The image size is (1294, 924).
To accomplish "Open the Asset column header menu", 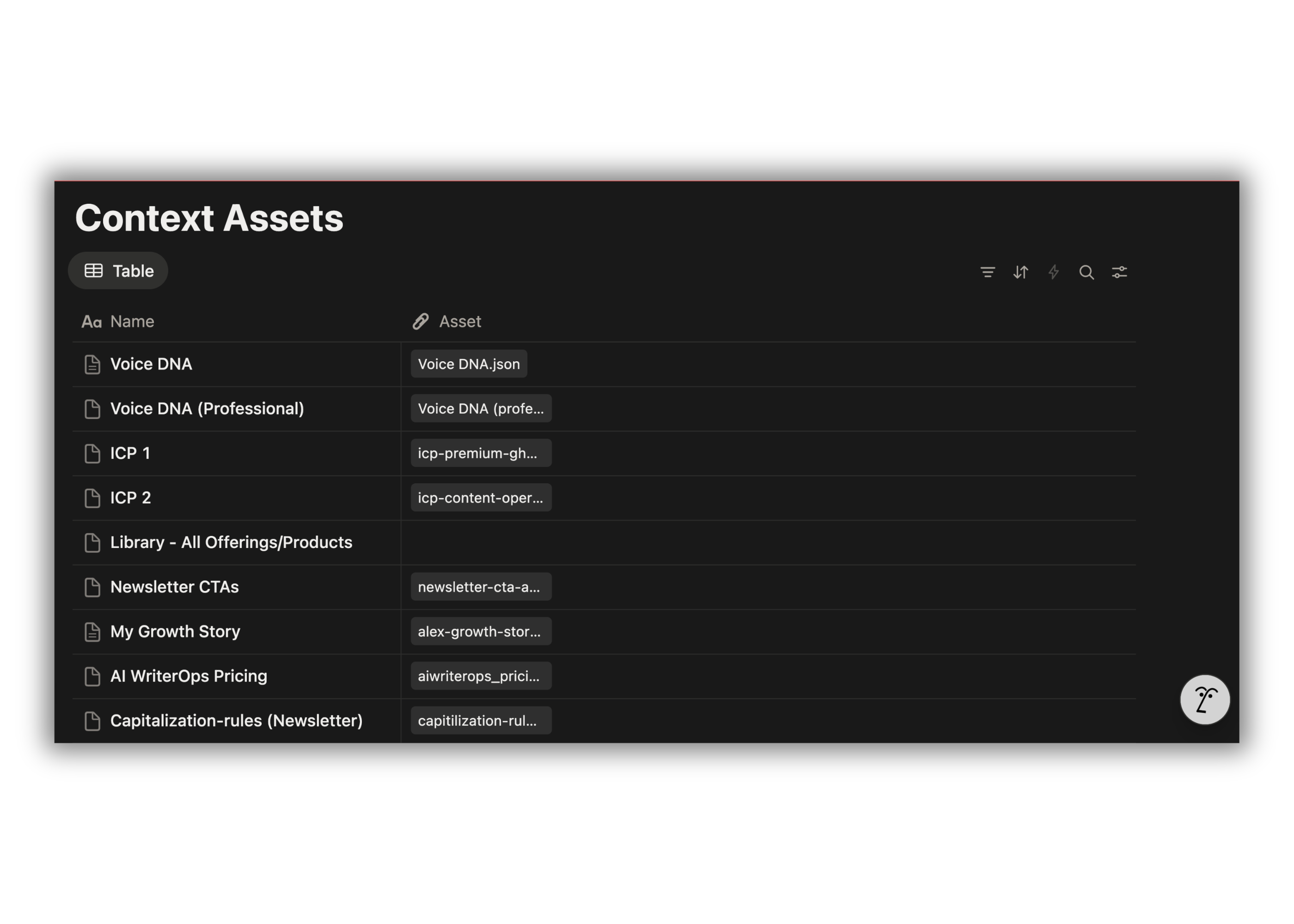I will (x=459, y=322).
